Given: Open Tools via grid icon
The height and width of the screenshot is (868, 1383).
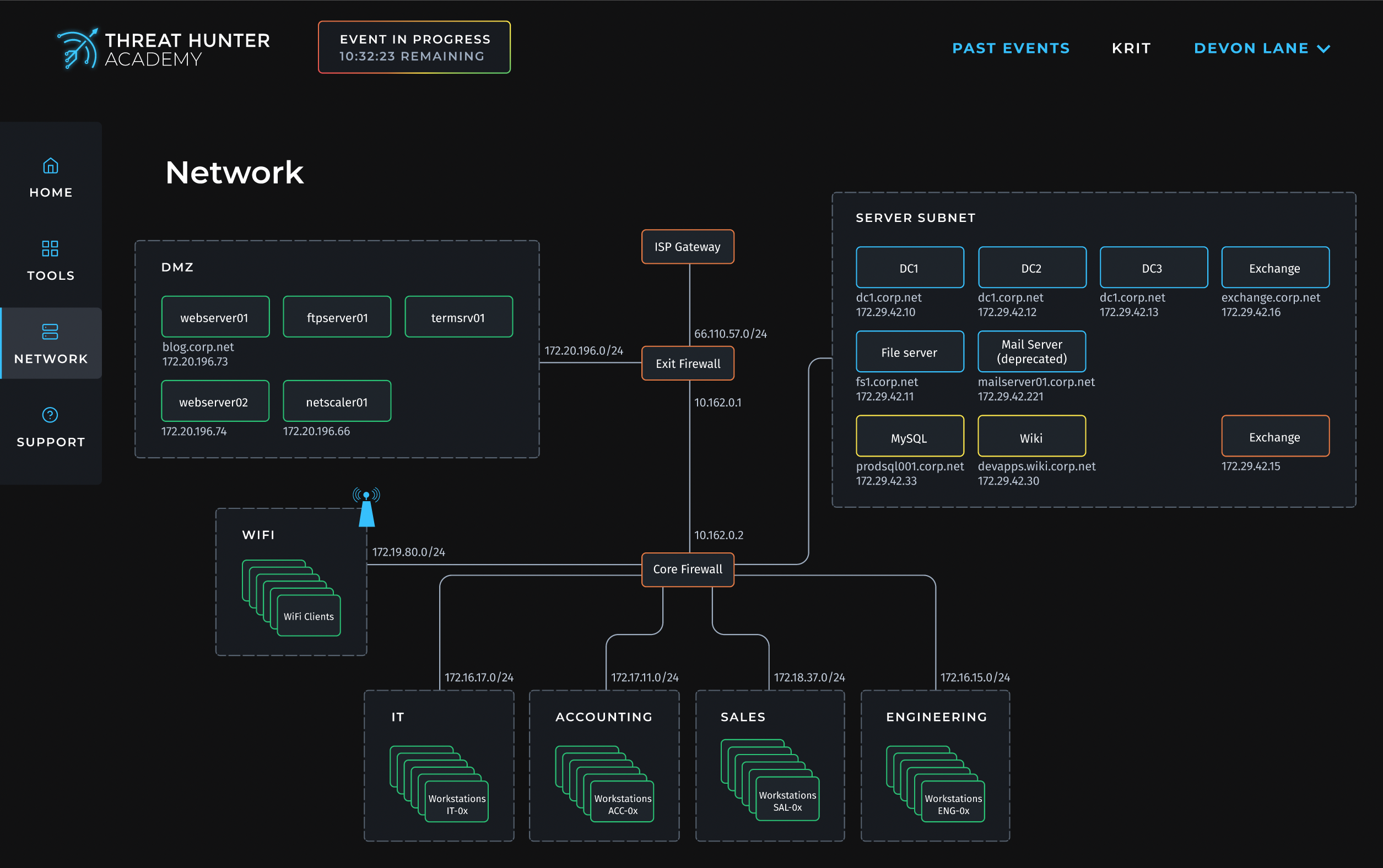Looking at the screenshot, I should tap(51, 248).
